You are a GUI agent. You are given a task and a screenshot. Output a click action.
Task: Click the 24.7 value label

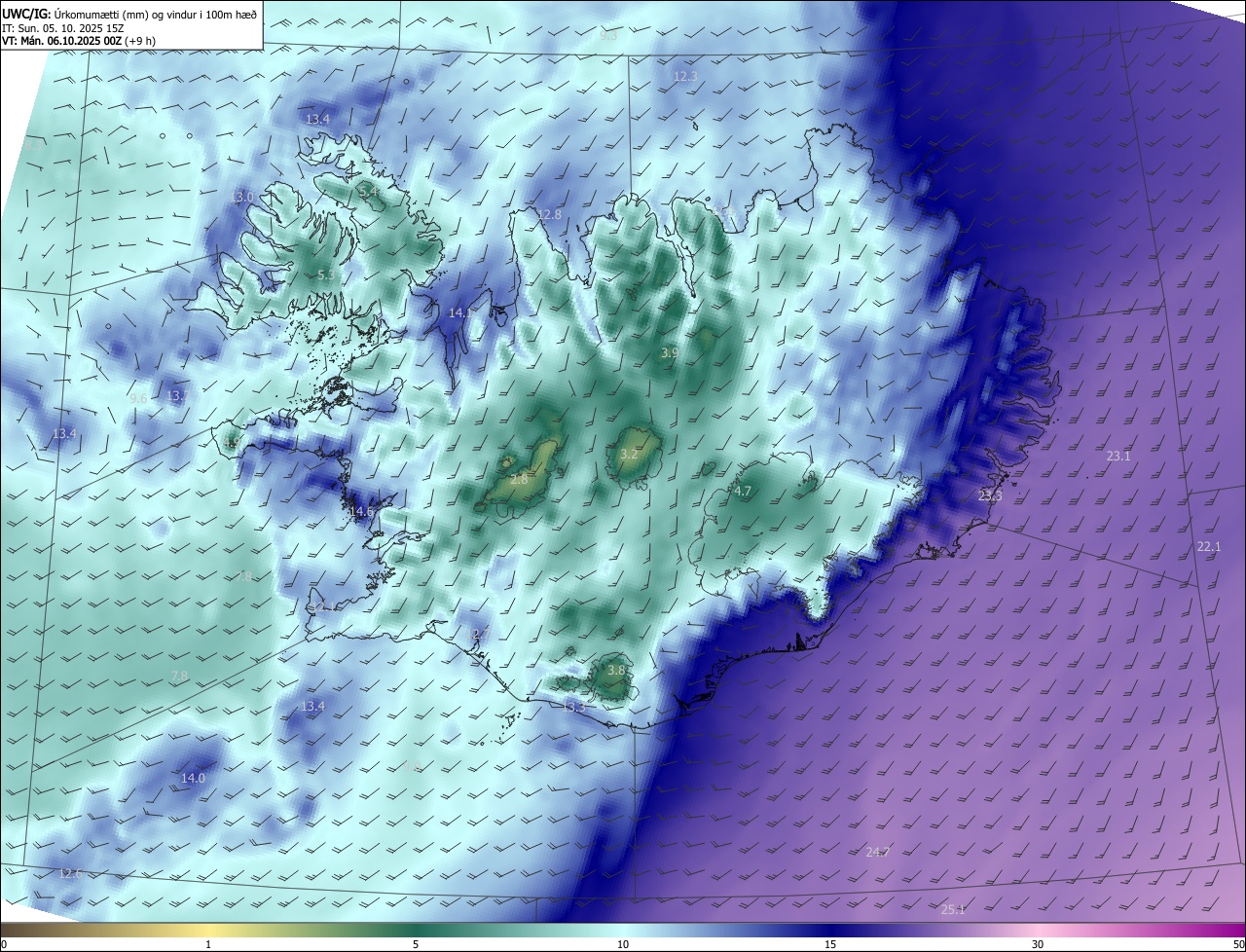(877, 852)
